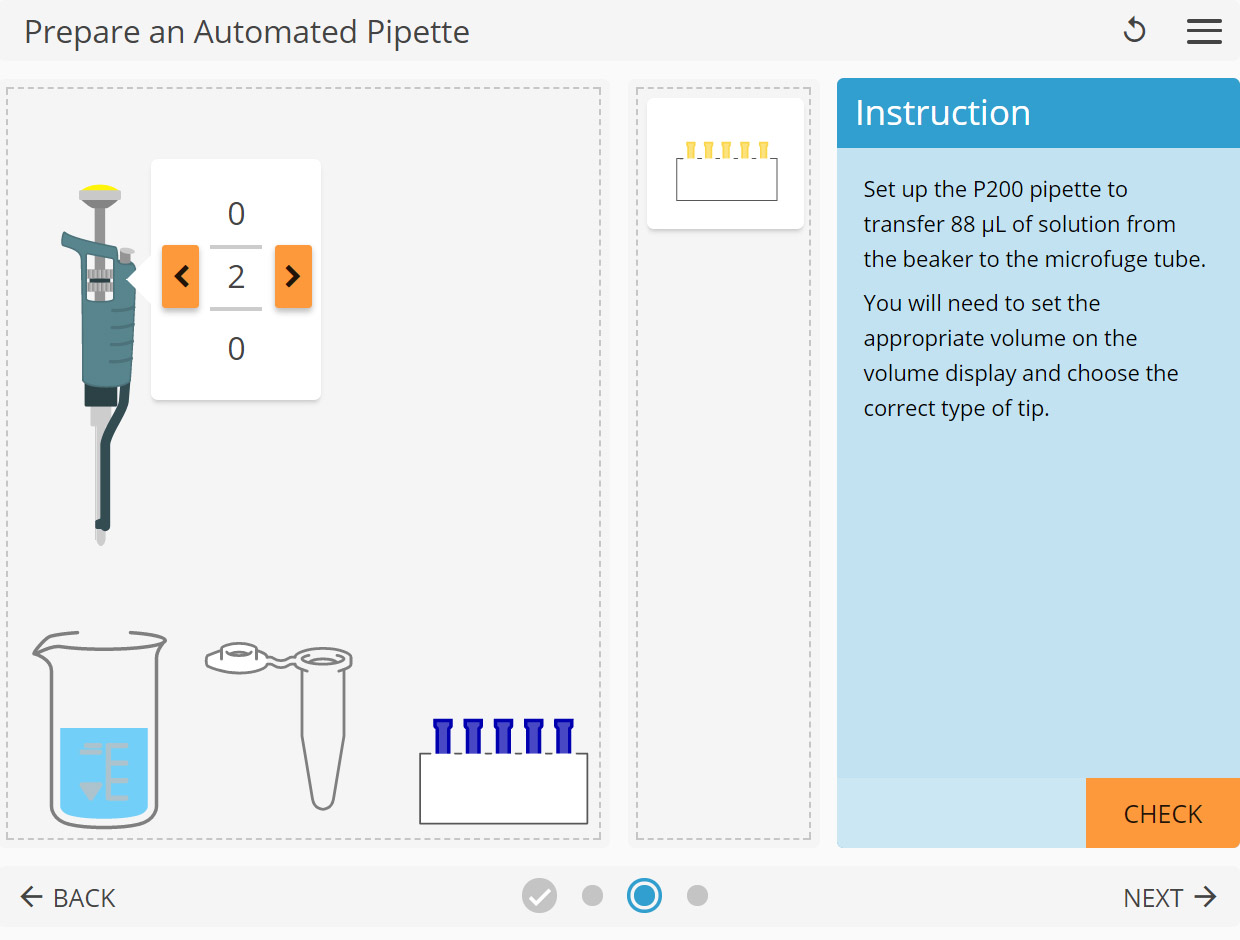
Task: Click the second gray progress dot
Action: (592, 896)
